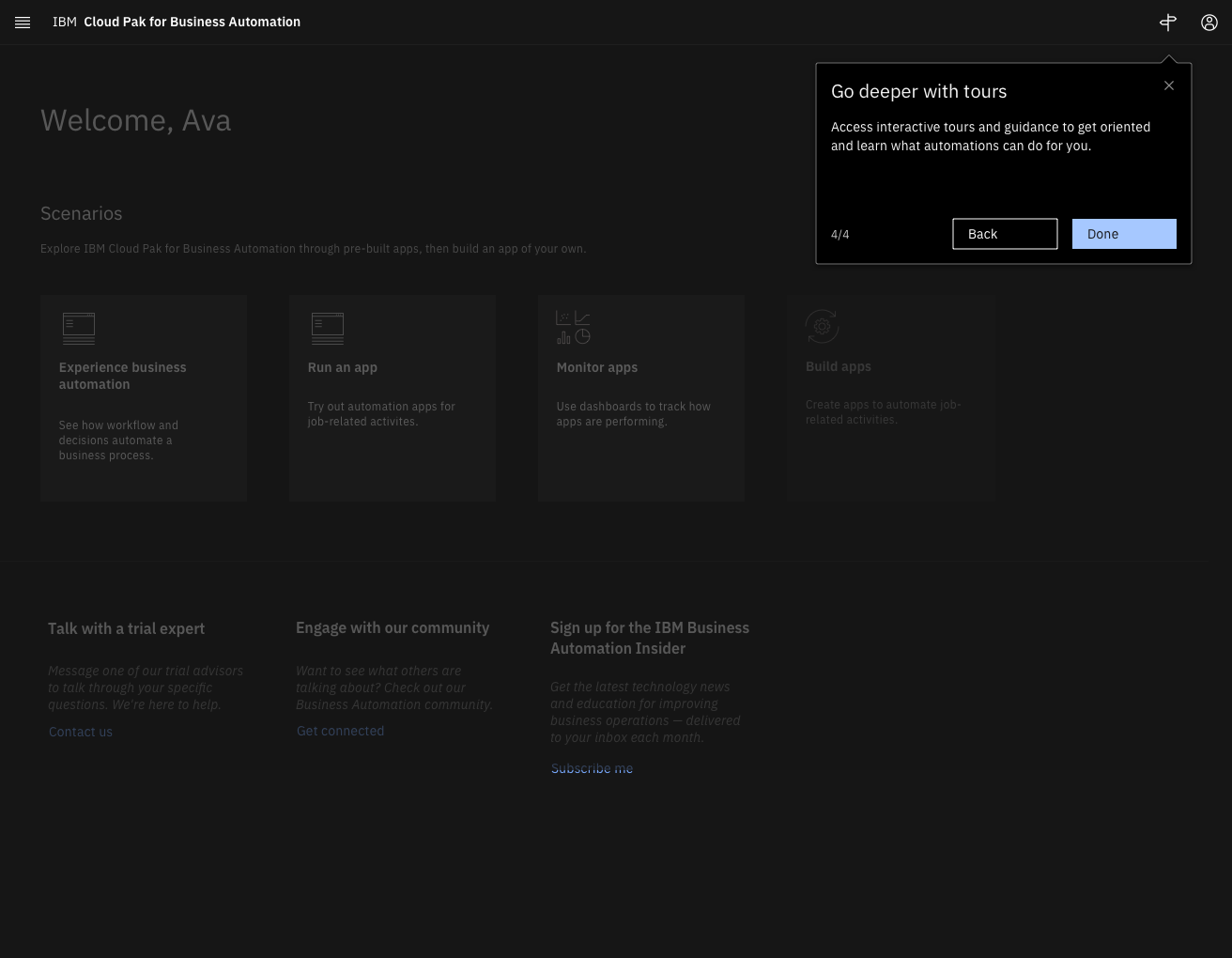The image size is (1232, 958).
Task: Click the Monitor apps dashboard chart icon
Action: click(x=573, y=328)
